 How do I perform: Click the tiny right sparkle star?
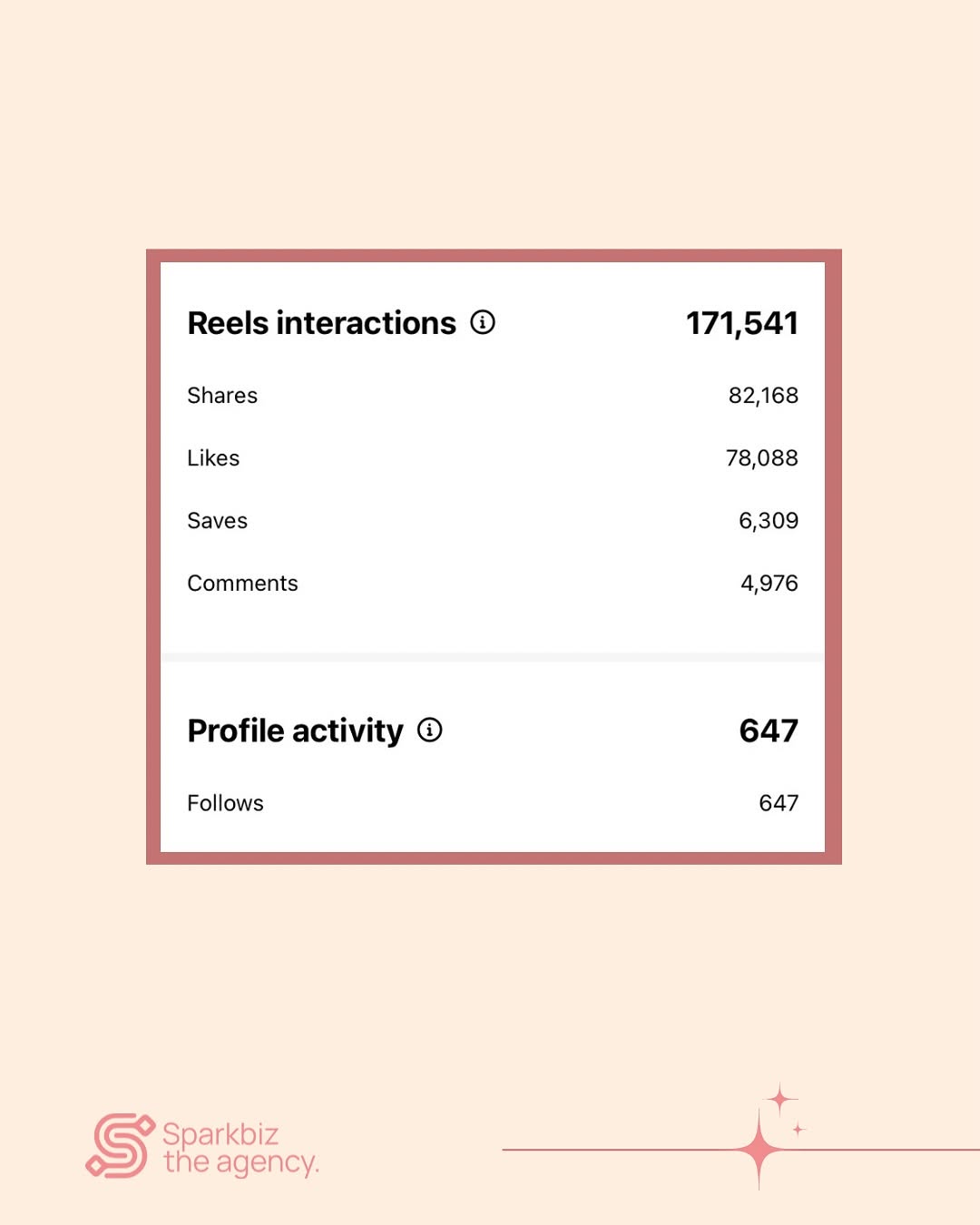[799, 1129]
